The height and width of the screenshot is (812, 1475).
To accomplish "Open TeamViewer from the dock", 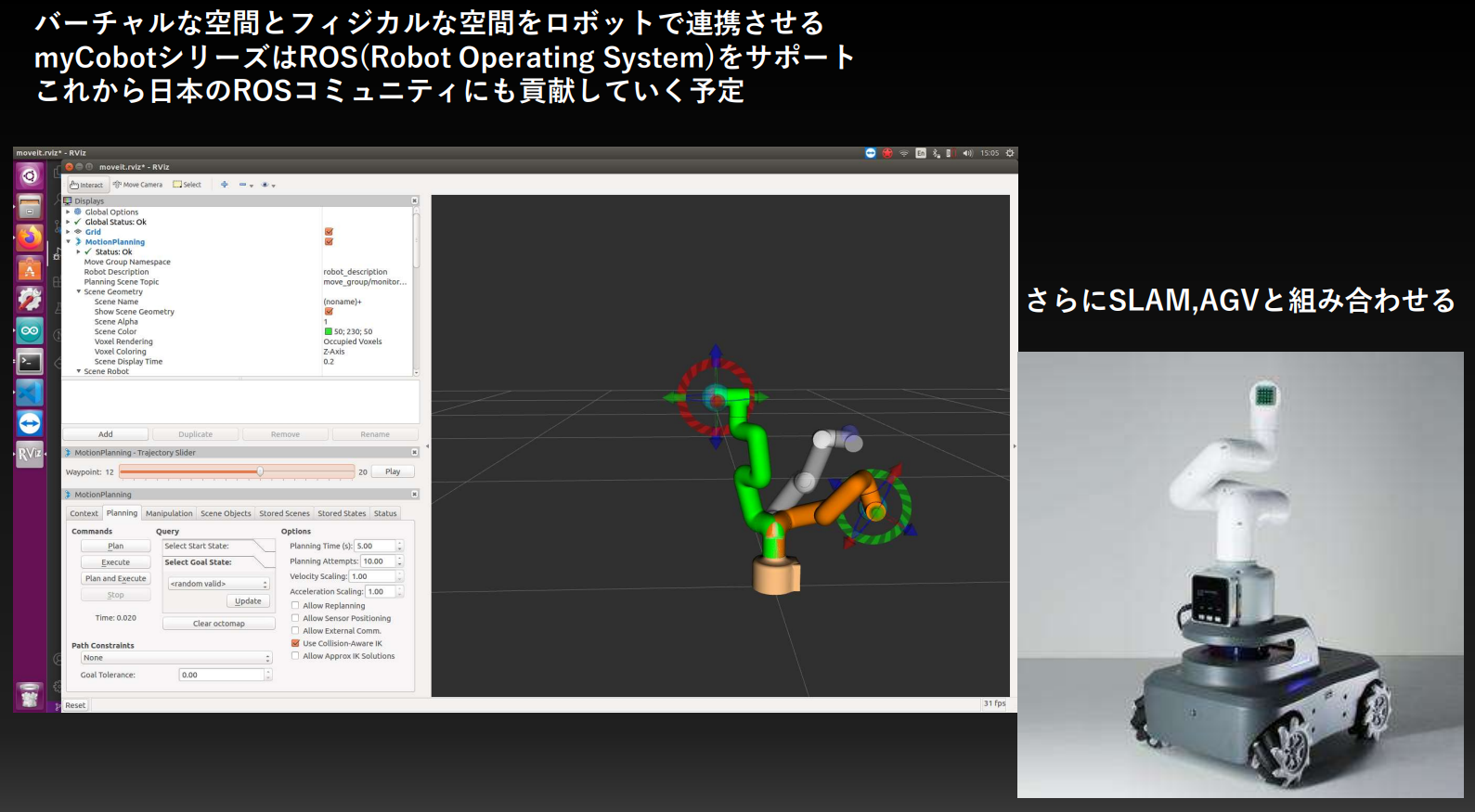I will pyautogui.click(x=30, y=423).
